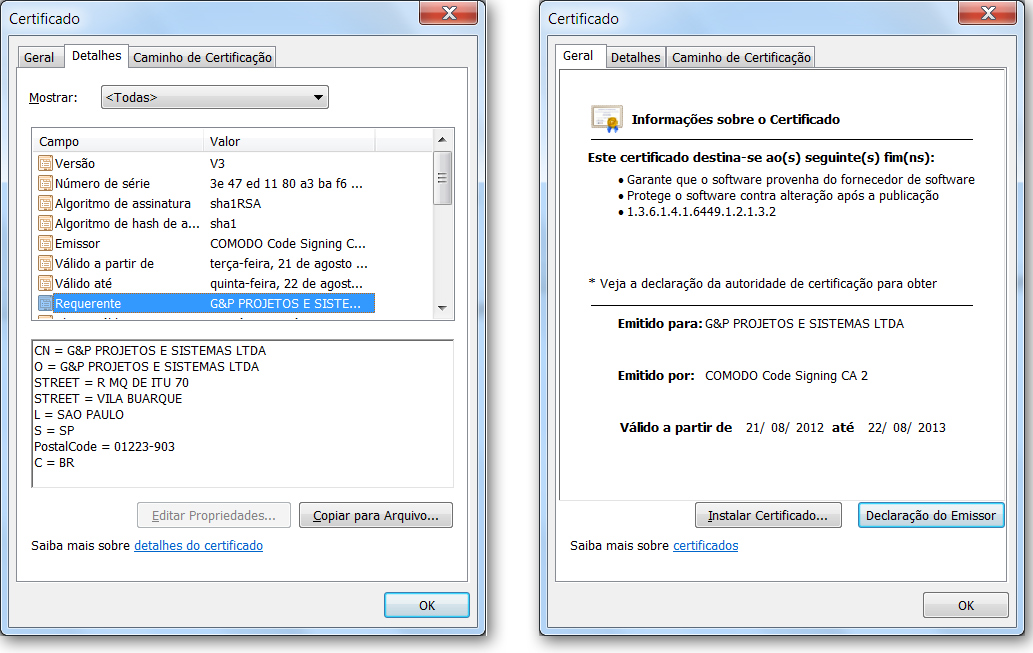Open the detalhes do certificado link
The height and width of the screenshot is (653, 1033).
coord(198,546)
